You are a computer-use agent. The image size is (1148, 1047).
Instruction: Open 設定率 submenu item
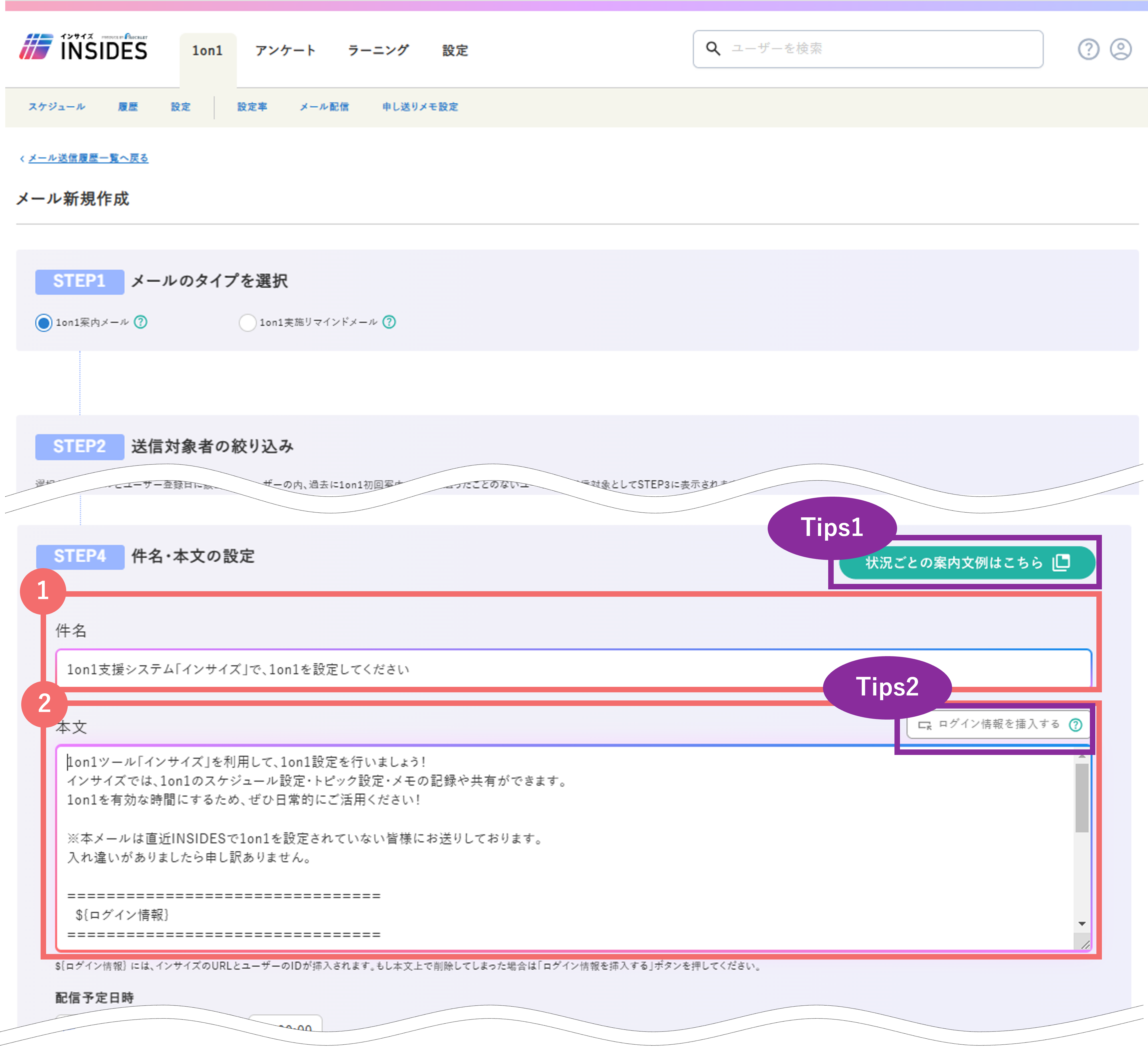[x=252, y=107]
